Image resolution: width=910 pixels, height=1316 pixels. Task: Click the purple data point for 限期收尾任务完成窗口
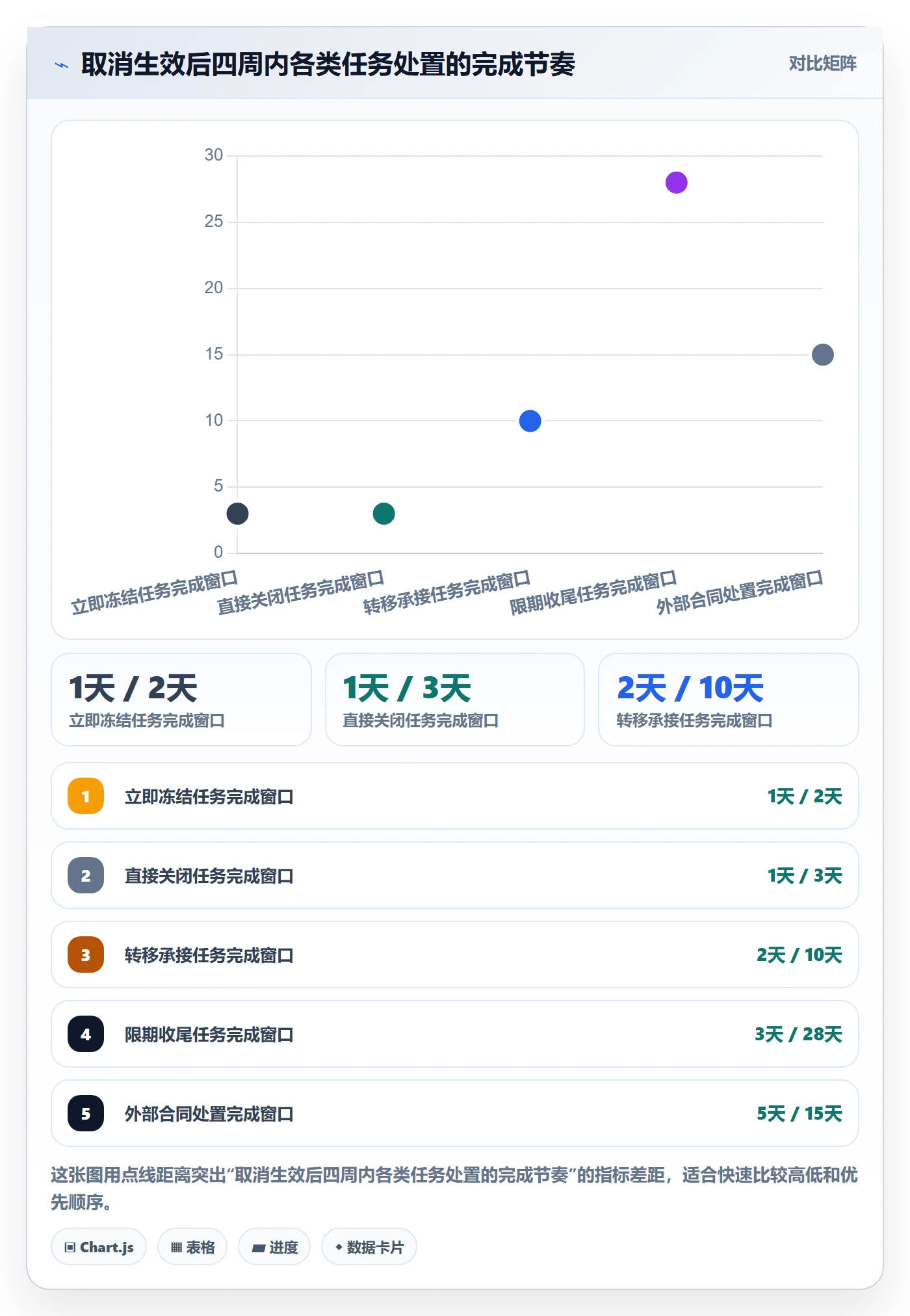[x=677, y=183]
